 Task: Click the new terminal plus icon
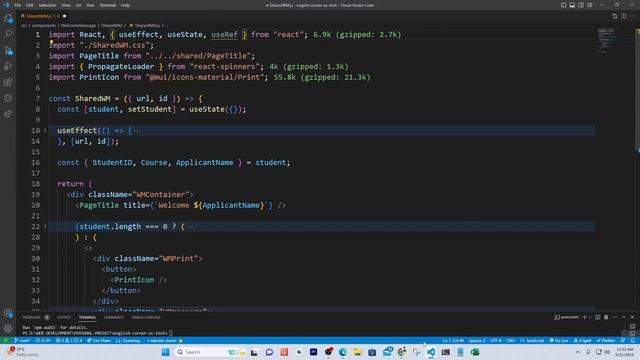584,317
